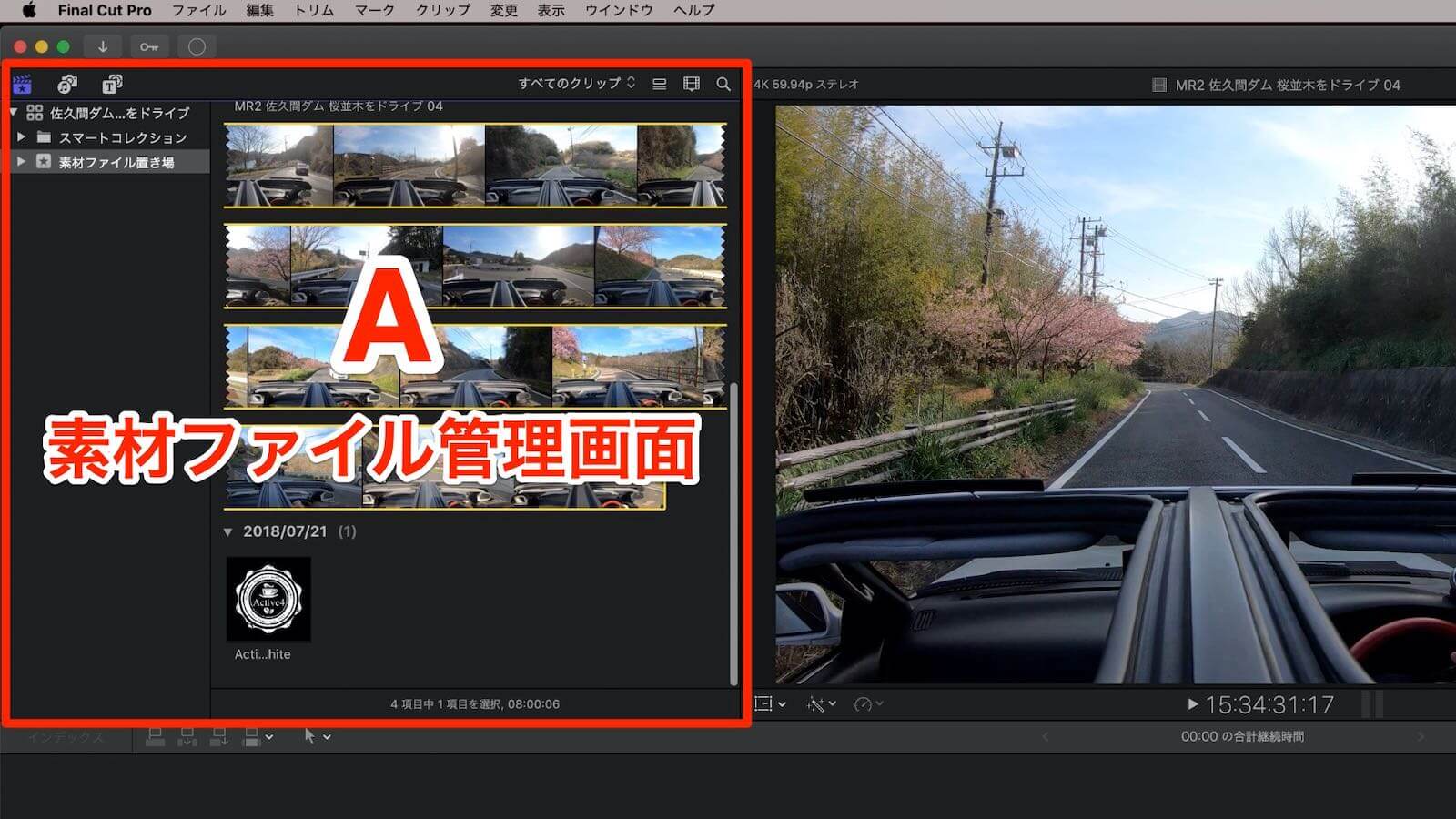Toggle clip grouping list appearance icon
Screen dimensions: 1456x819
pos(660,84)
